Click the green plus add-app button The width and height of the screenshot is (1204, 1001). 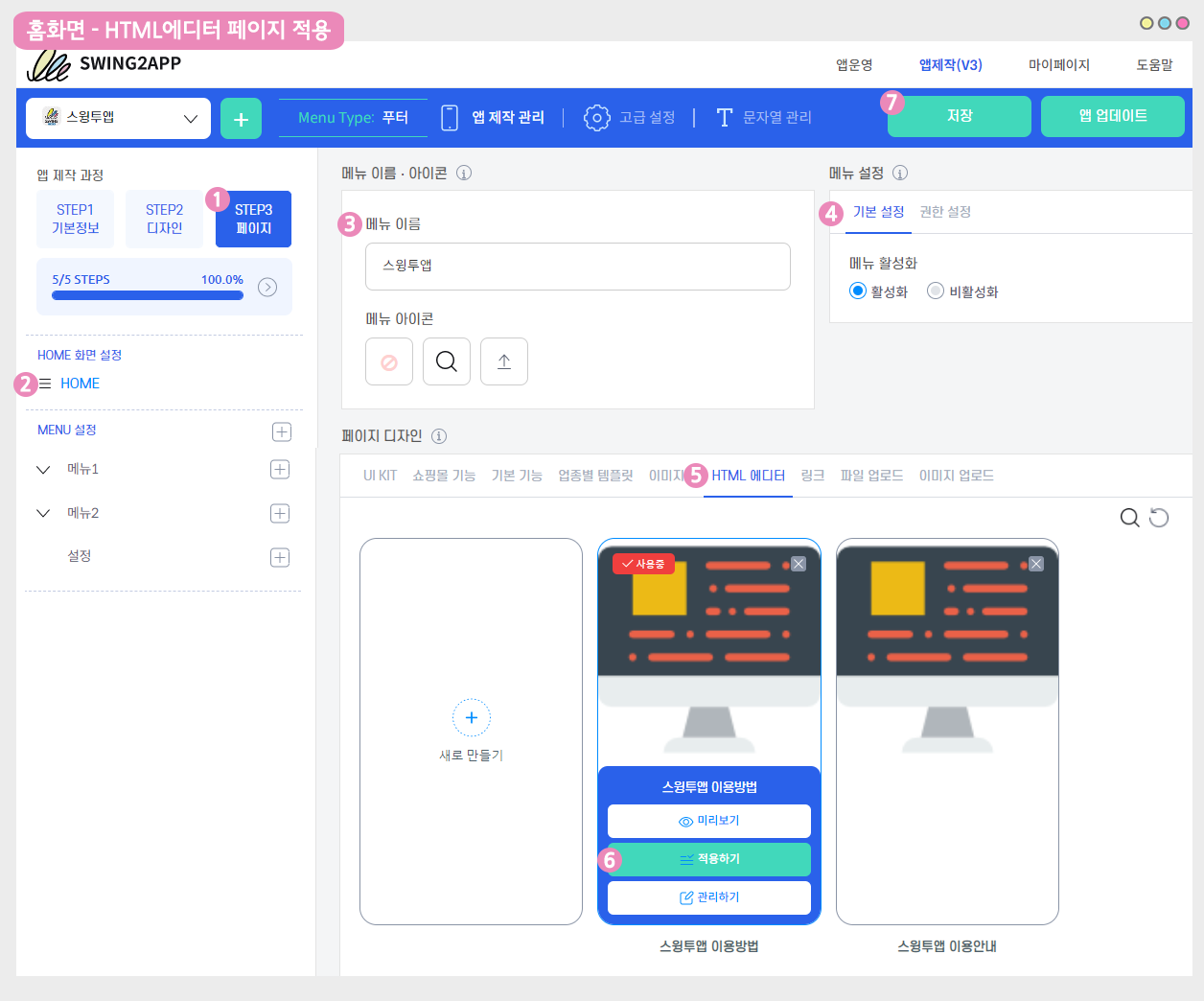[x=241, y=119]
